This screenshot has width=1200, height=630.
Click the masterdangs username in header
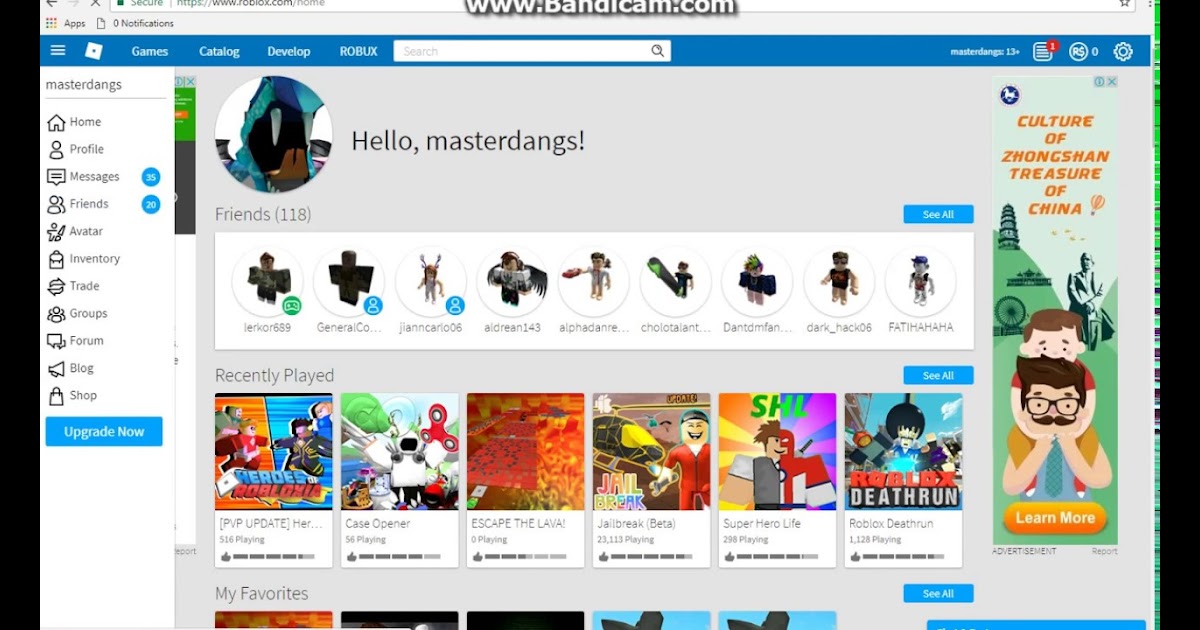coord(985,51)
